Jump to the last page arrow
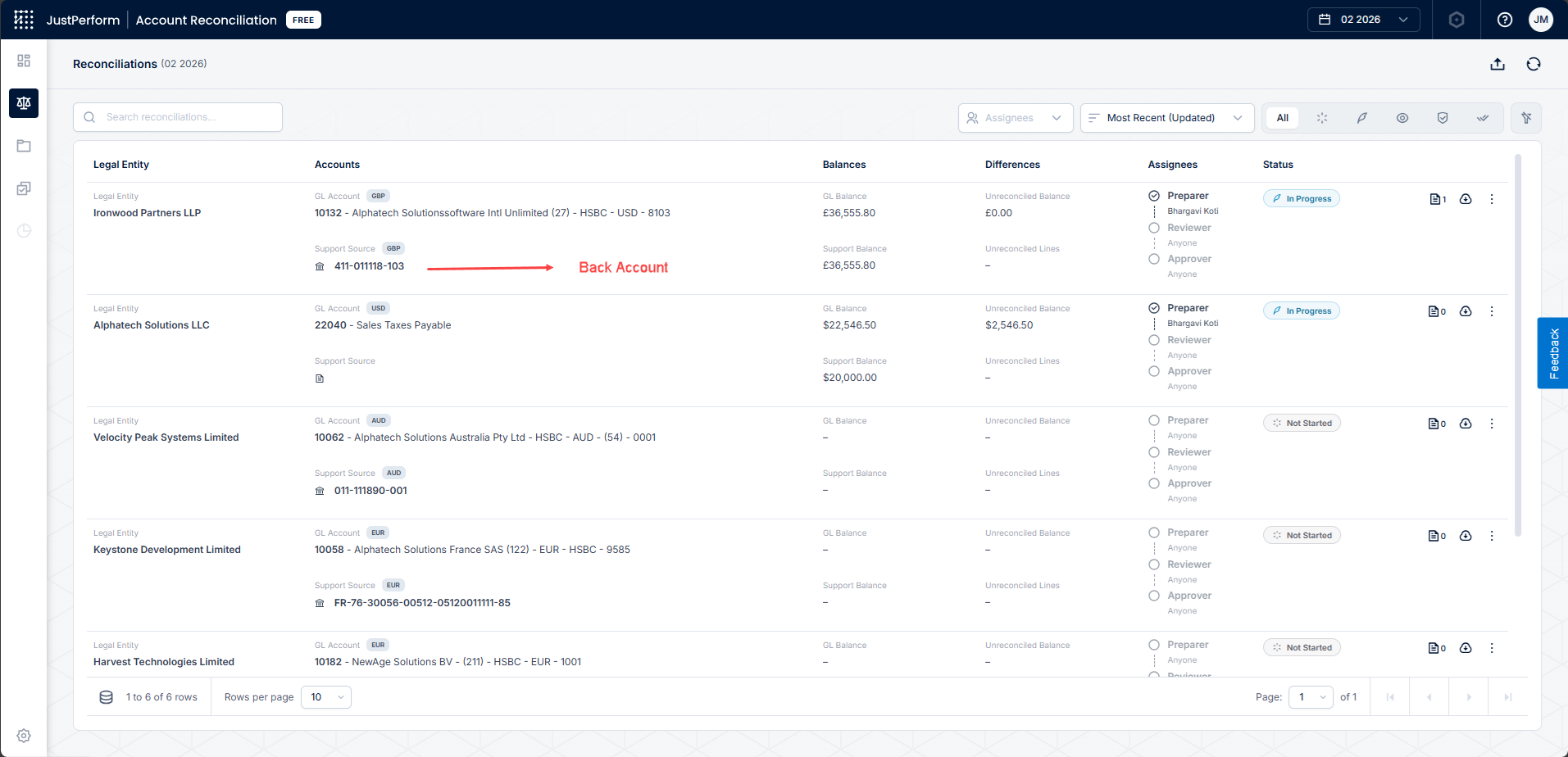 1508,697
